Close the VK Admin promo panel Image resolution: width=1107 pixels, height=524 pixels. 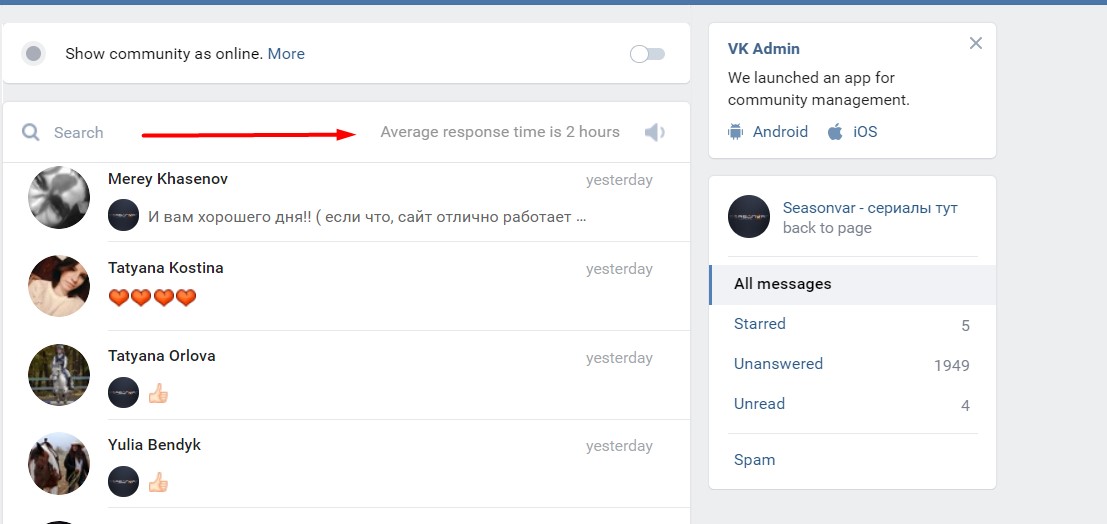(x=976, y=43)
